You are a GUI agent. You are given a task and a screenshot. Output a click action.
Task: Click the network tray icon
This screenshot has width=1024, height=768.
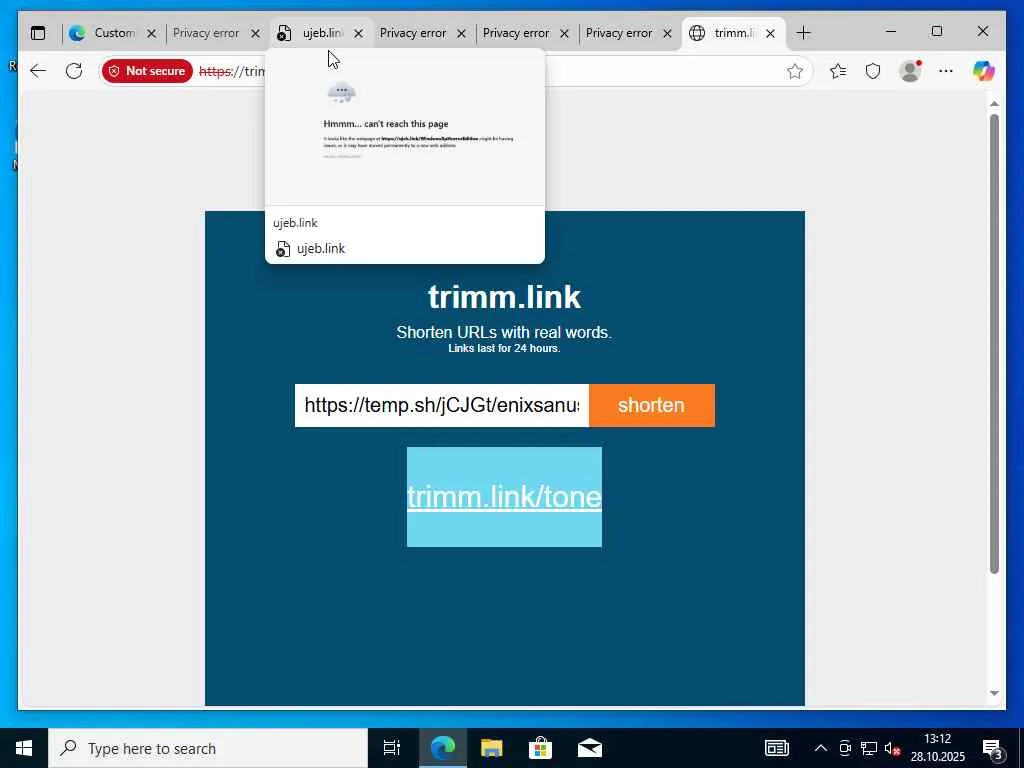pyautogui.click(x=869, y=748)
